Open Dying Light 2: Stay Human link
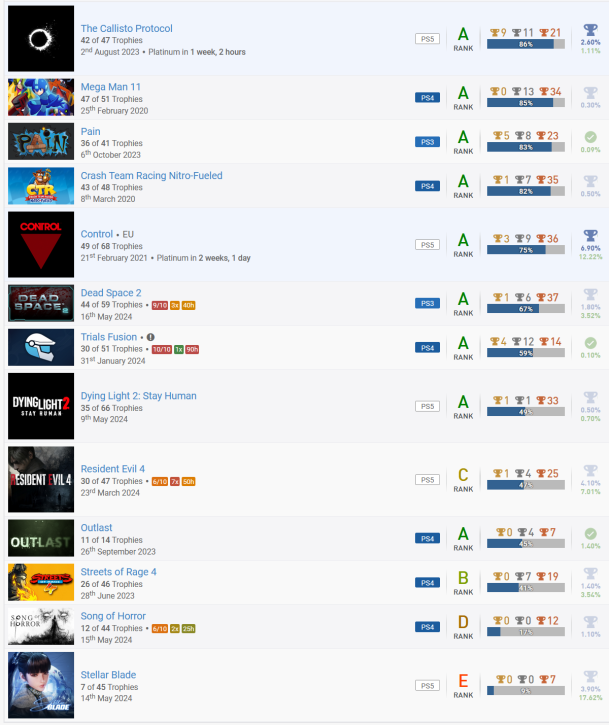 (138, 396)
